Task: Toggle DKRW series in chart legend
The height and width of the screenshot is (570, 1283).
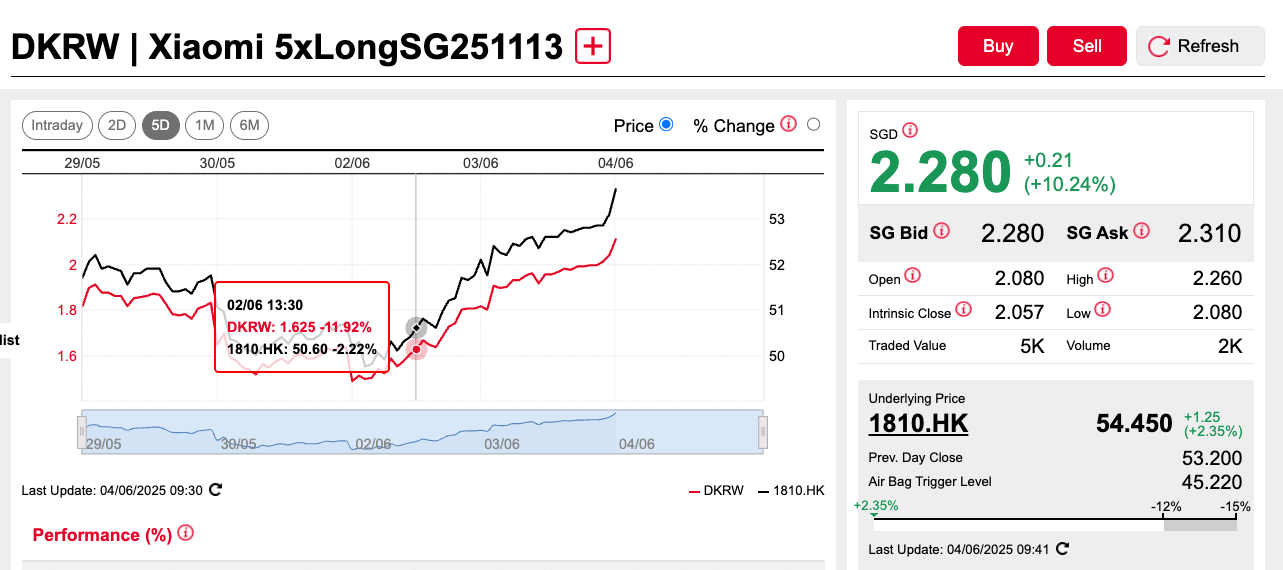Action: (716, 490)
